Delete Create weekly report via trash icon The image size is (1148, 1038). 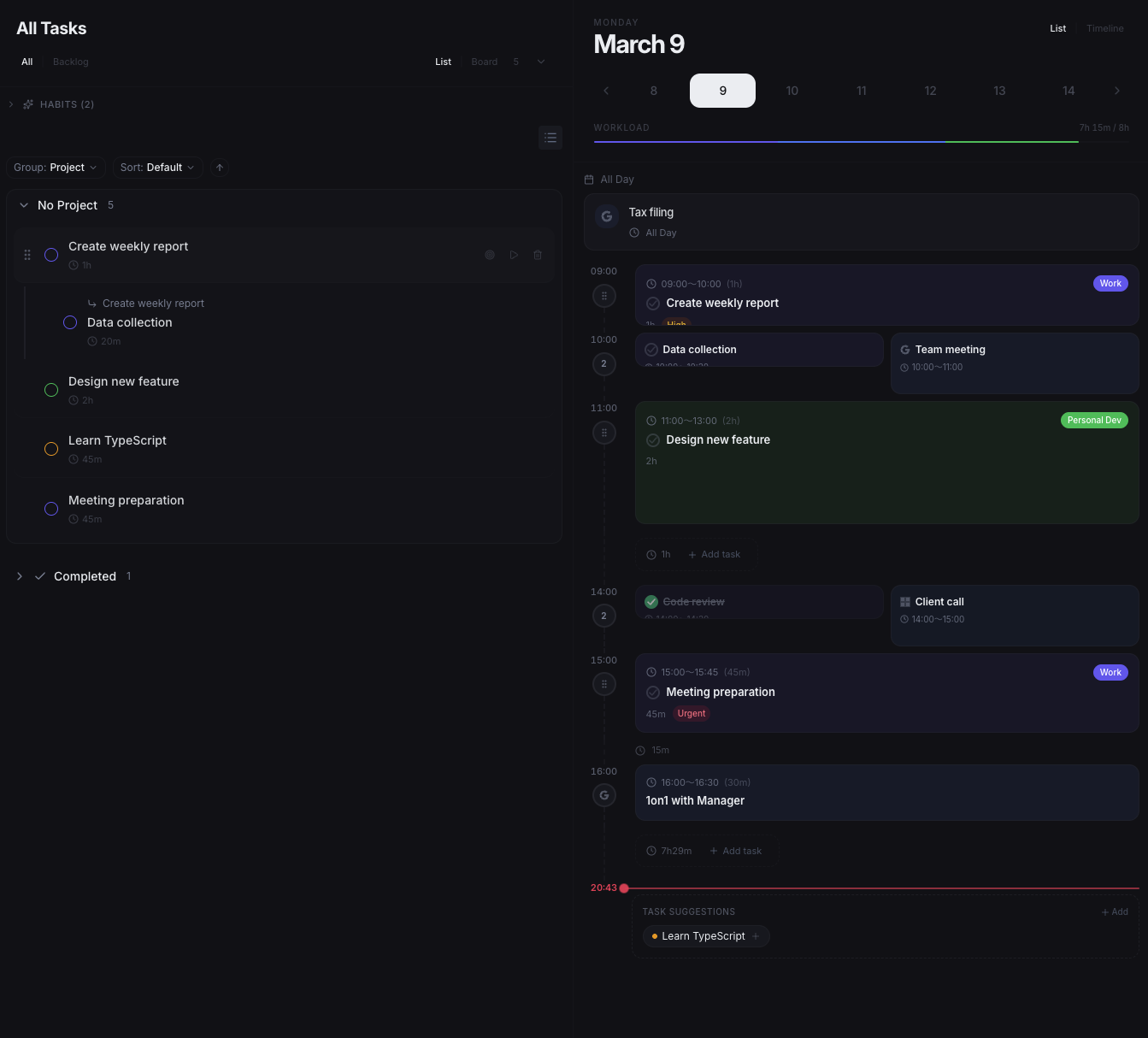538,255
